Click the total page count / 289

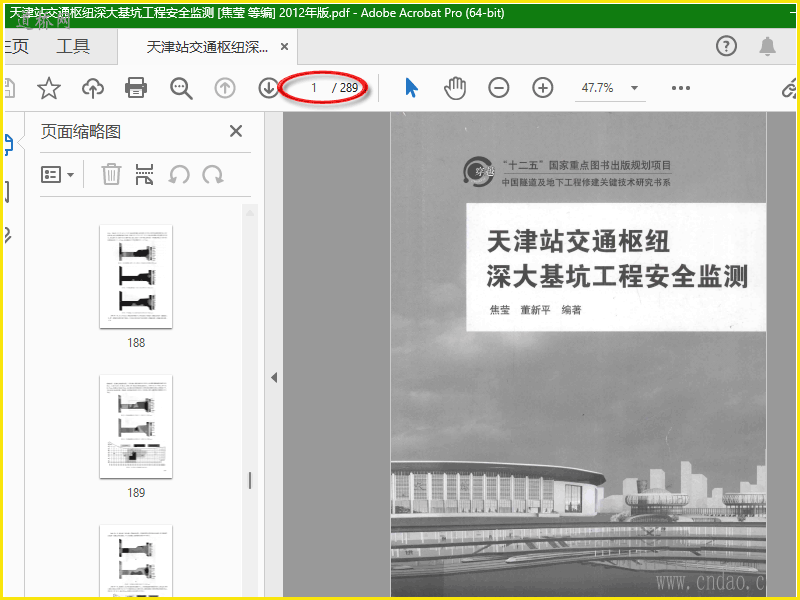[x=345, y=88]
